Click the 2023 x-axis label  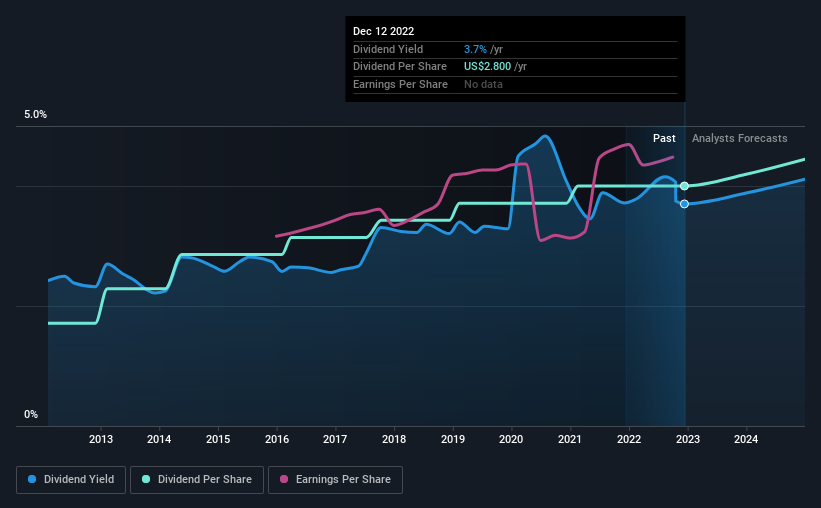pyautogui.click(x=687, y=439)
